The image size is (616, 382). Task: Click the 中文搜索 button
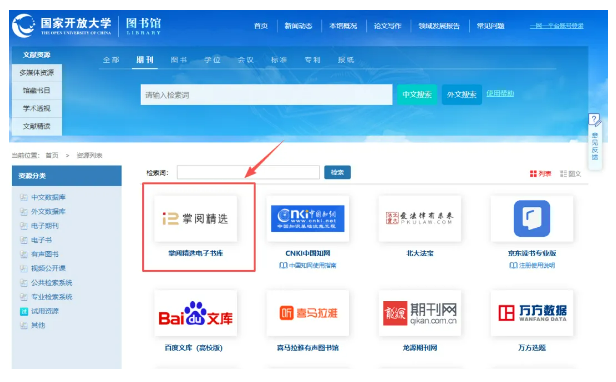tap(417, 94)
